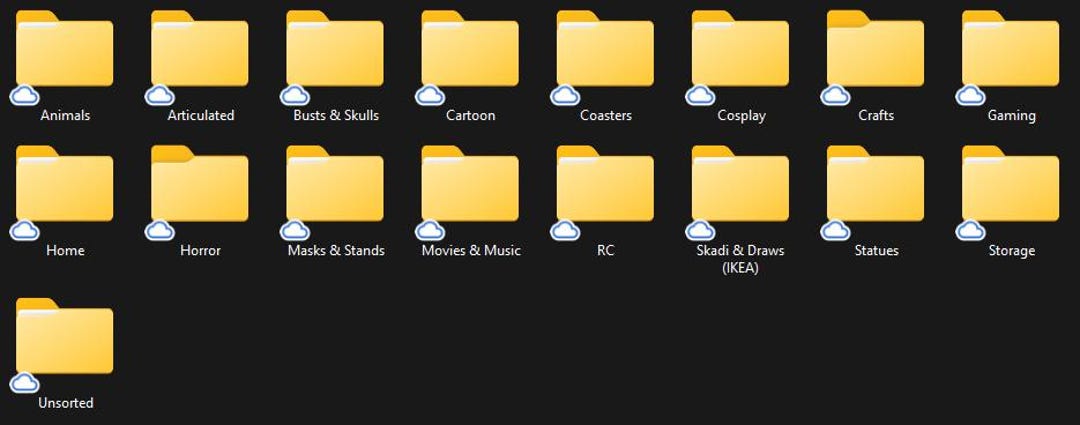
Task: Select the Animals folder icon
Action: [x=65, y=49]
